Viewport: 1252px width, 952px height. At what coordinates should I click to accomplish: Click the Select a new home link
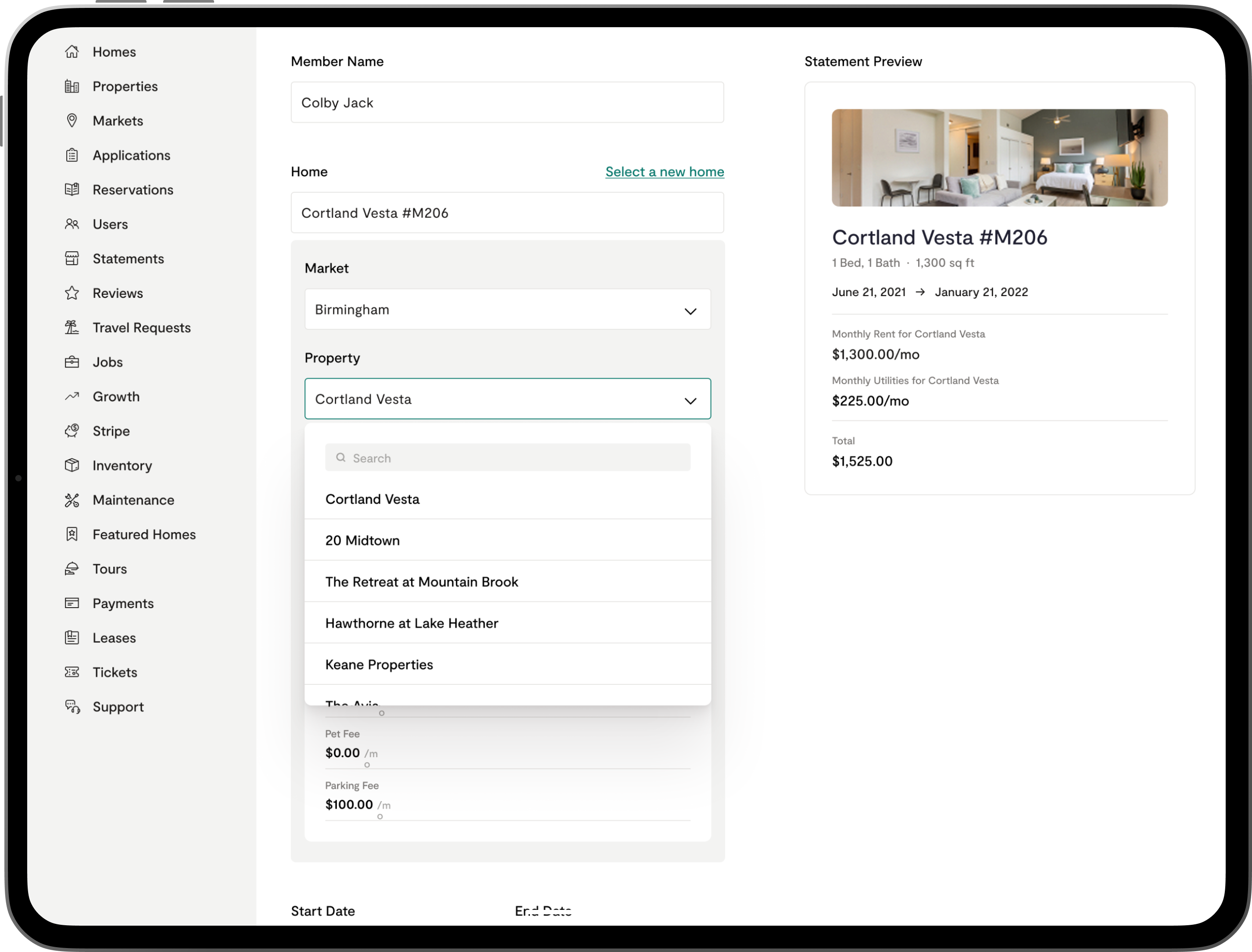click(665, 172)
